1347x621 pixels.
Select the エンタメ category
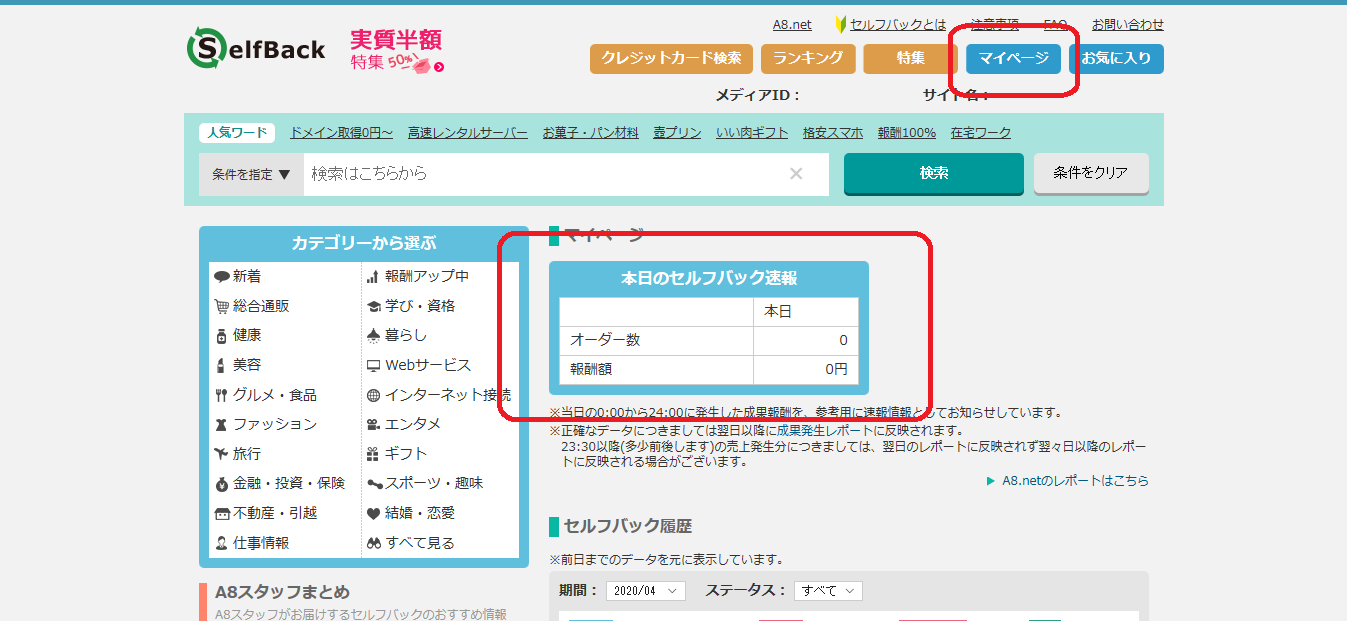coord(404,424)
